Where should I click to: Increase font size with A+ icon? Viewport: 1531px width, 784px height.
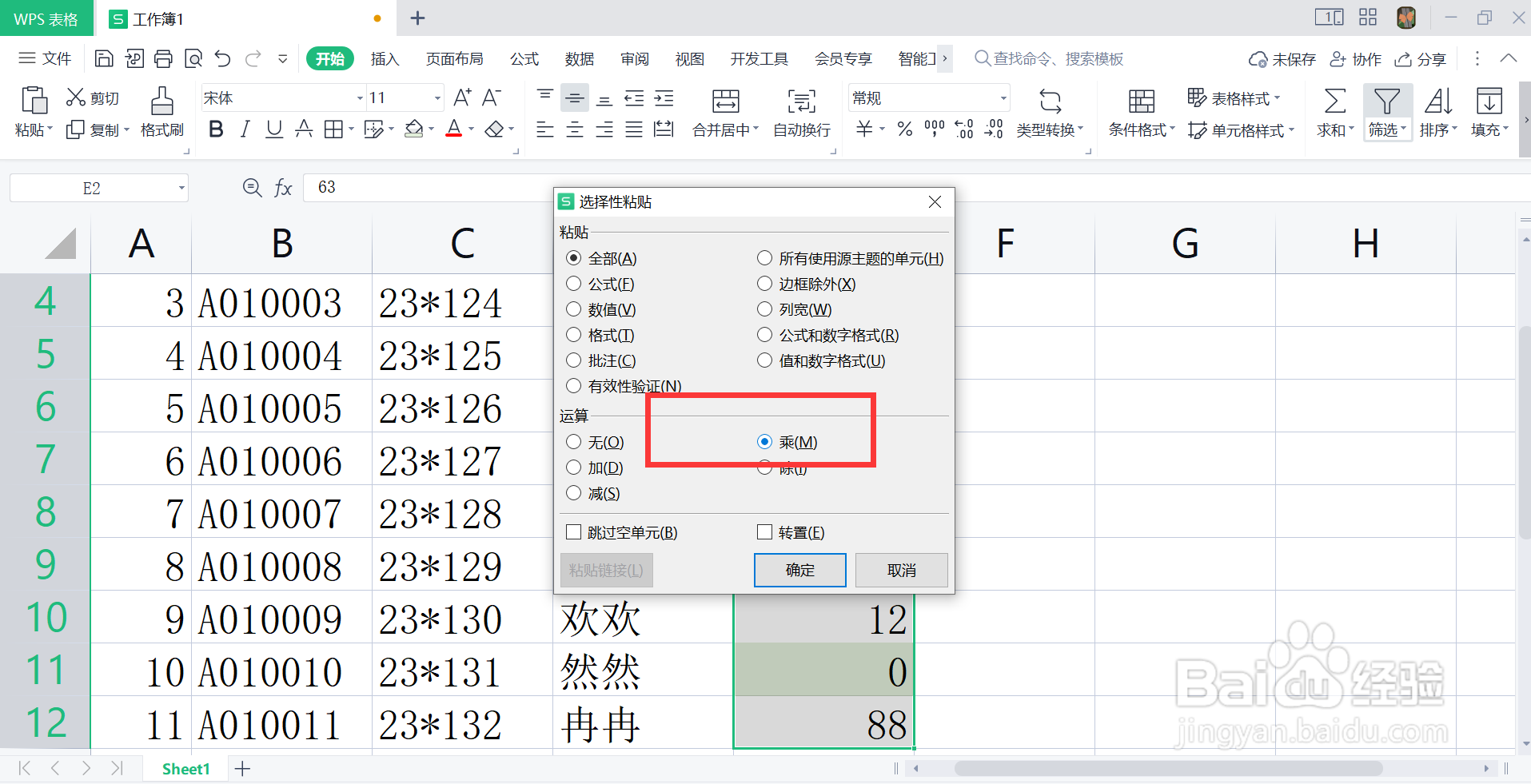coord(462,98)
